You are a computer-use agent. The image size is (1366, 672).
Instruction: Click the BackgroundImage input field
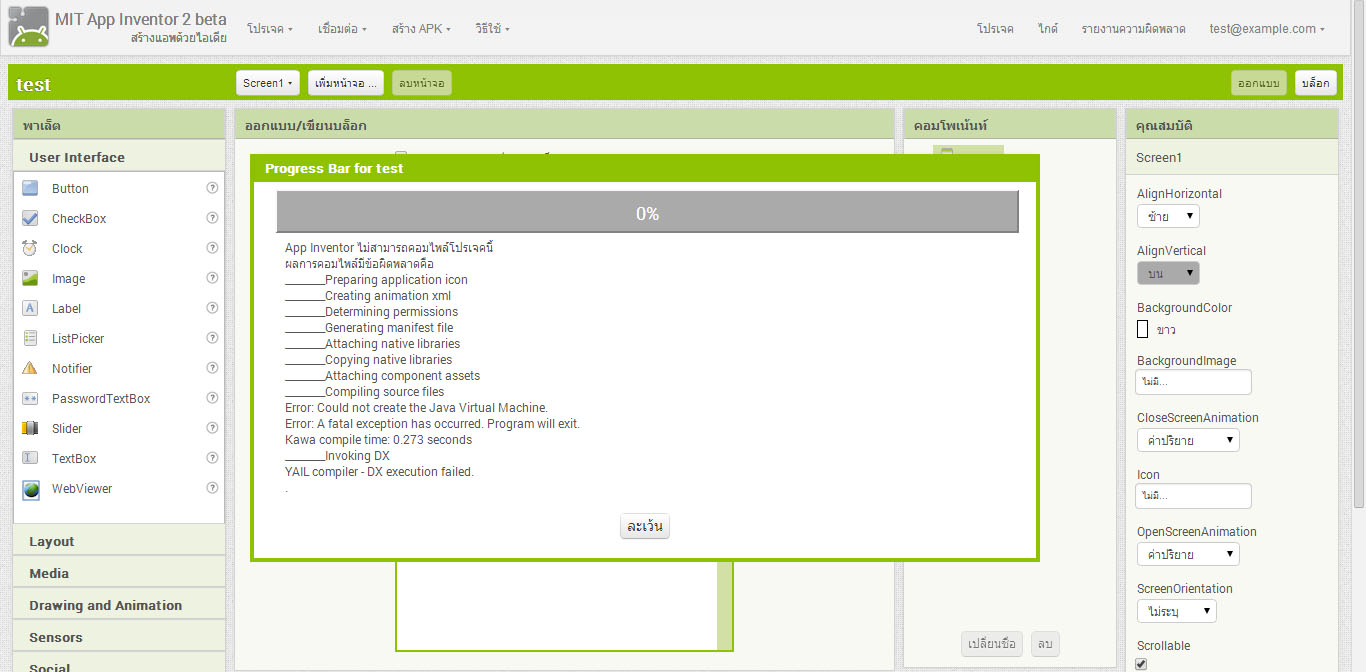click(x=1194, y=382)
